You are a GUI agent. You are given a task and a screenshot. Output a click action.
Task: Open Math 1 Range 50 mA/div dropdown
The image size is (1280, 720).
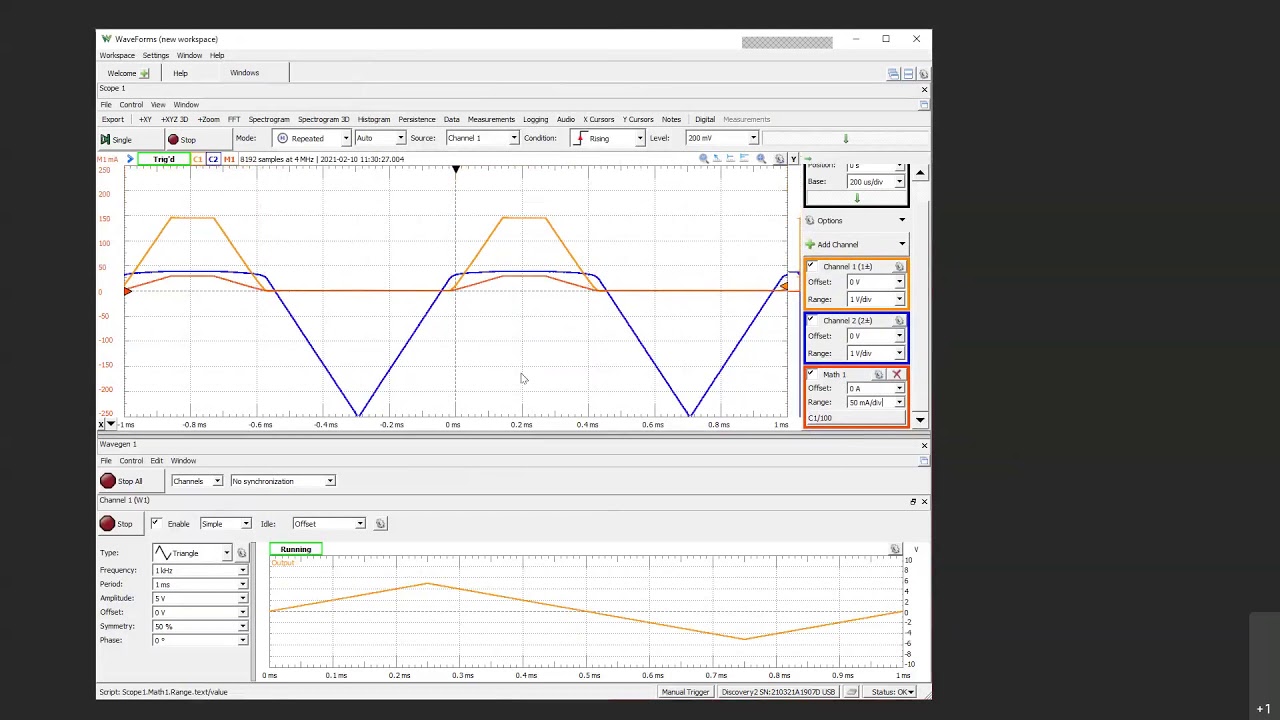[899, 403]
